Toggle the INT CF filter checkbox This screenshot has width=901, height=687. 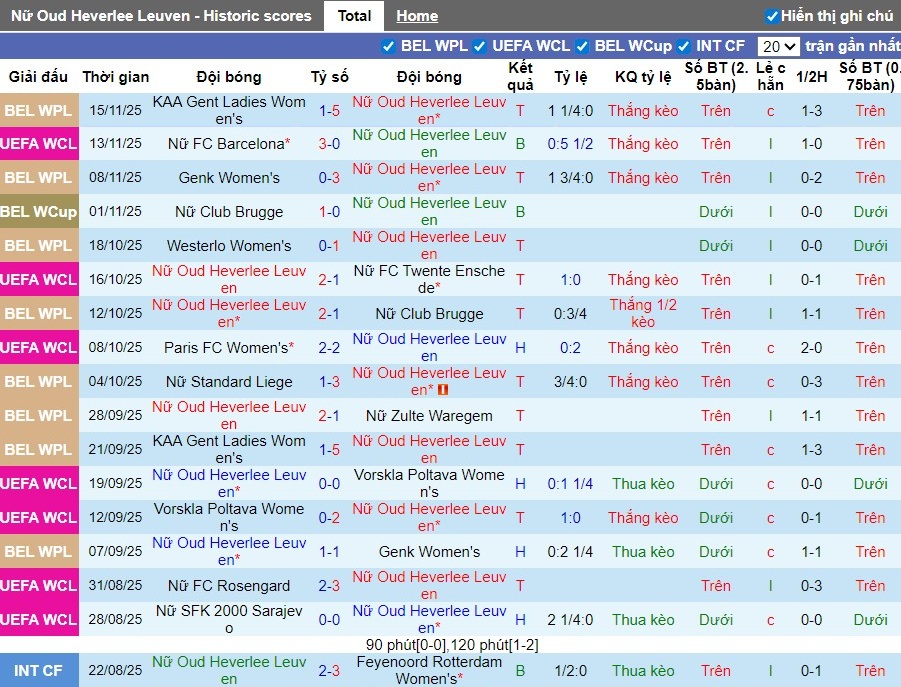pyautogui.click(x=684, y=46)
